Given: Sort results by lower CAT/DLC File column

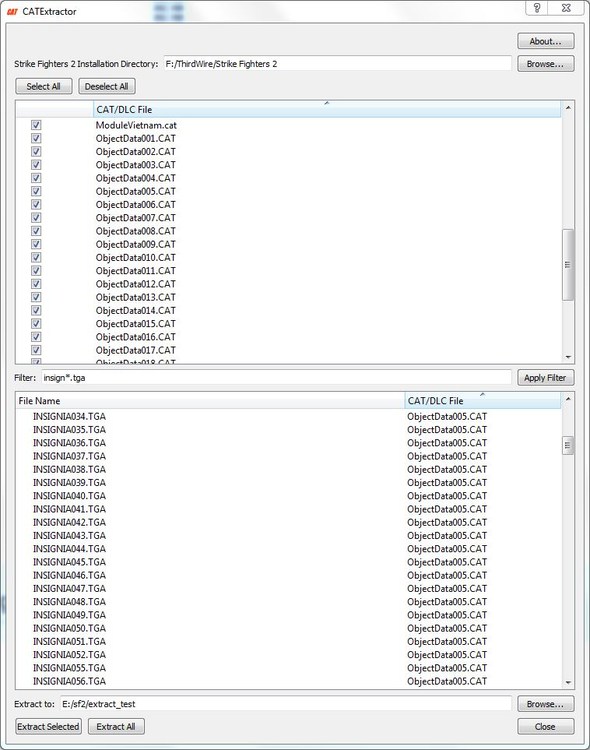Looking at the screenshot, I should click(482, 401).
